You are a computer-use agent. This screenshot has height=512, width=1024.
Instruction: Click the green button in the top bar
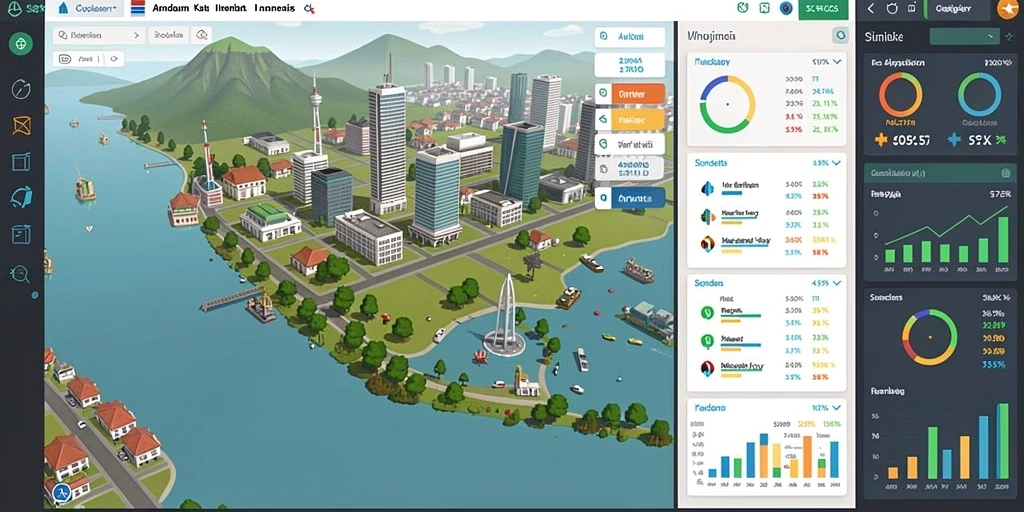click(x=823, y=9)
